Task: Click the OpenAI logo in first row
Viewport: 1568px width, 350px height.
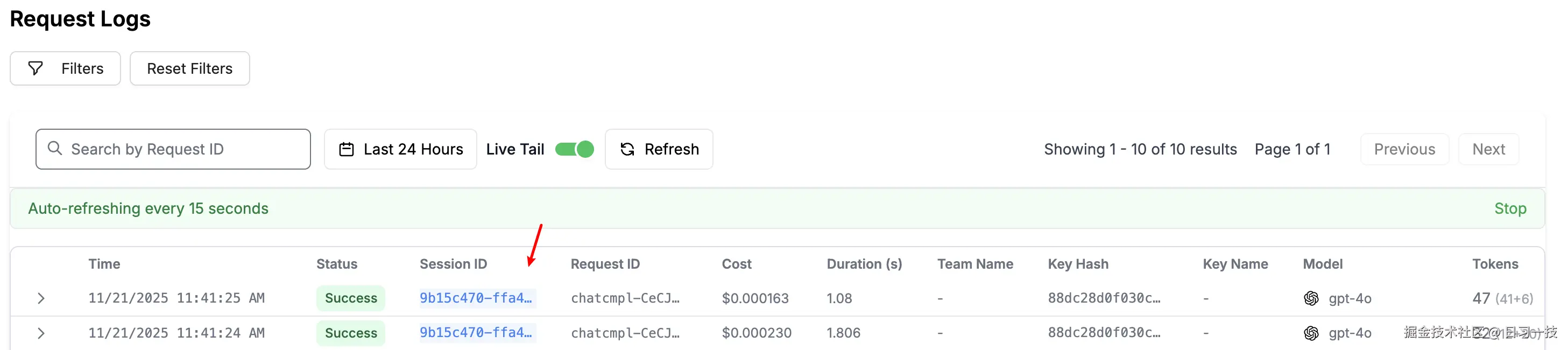Action: tap(1311, 298)
